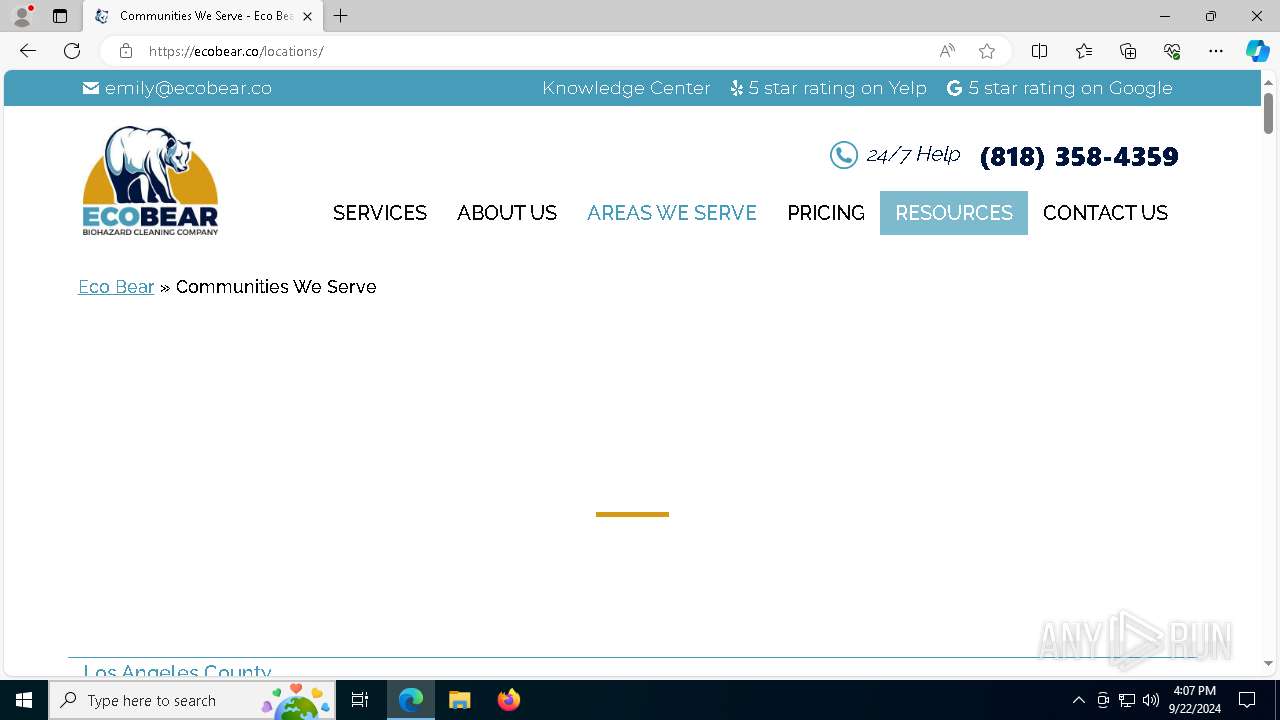Click taskbar clock showing 4:07 PM
This screenshot has height=720, width=1280.
click(1196, 700)
